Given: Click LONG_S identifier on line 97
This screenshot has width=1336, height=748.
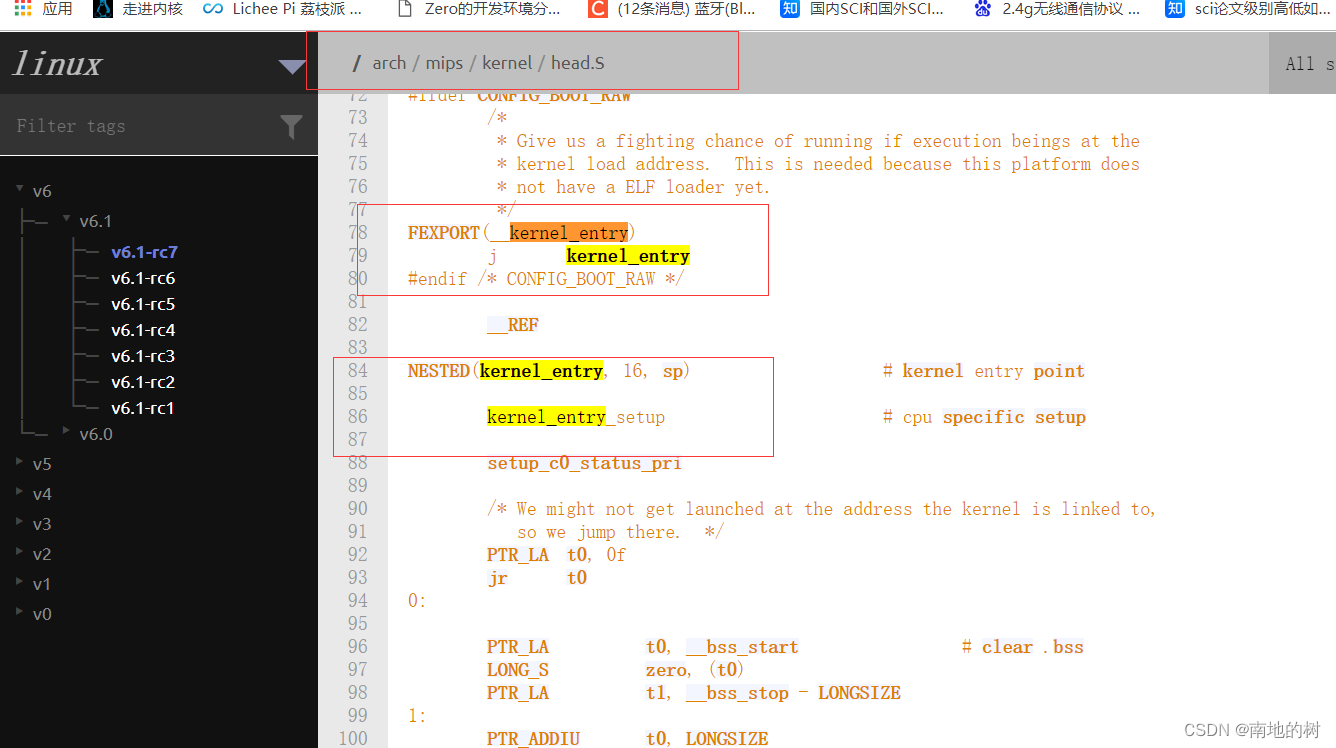Looking at the screenshot, I should click(518, 670).
